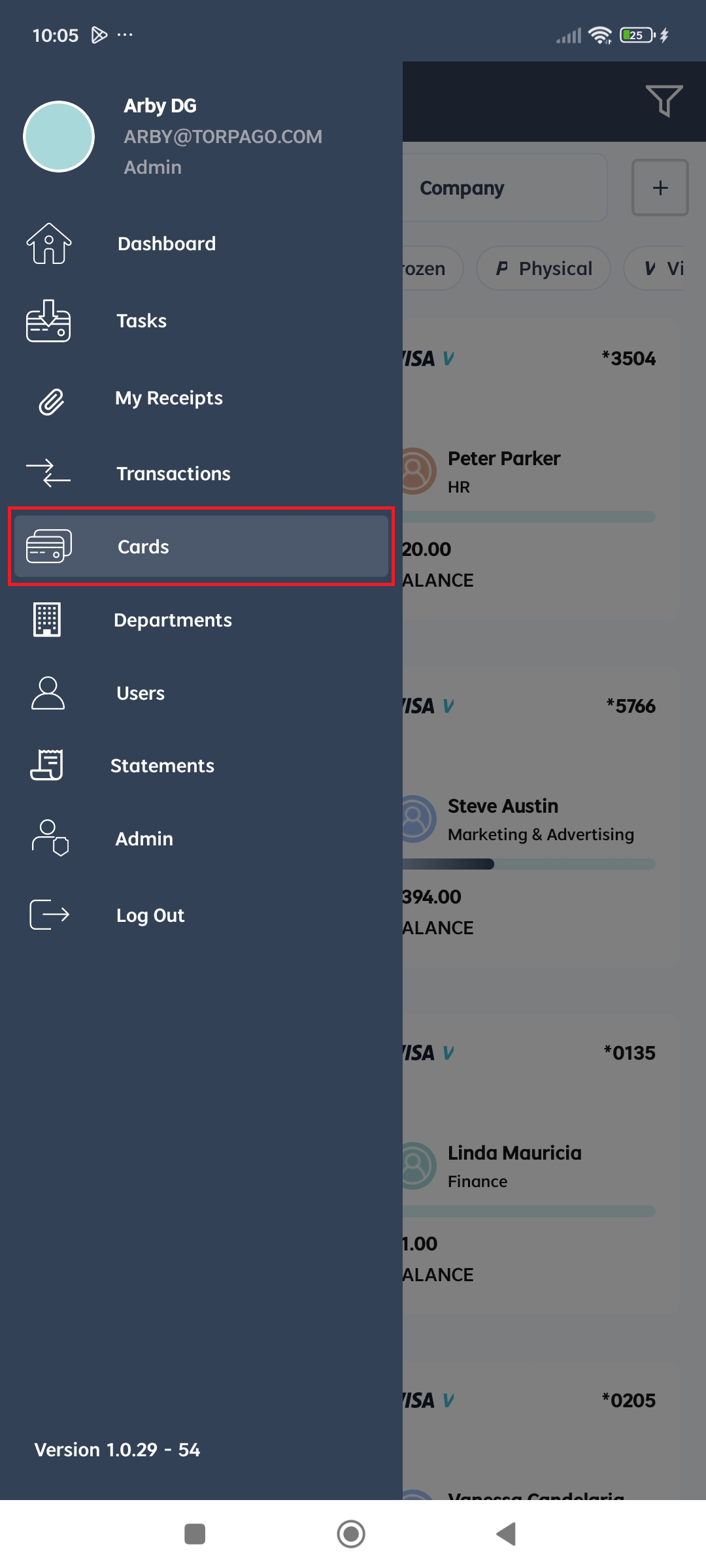Select the Transactions arrows icon
Screen dimensions: 706x1568
[48, 473]
